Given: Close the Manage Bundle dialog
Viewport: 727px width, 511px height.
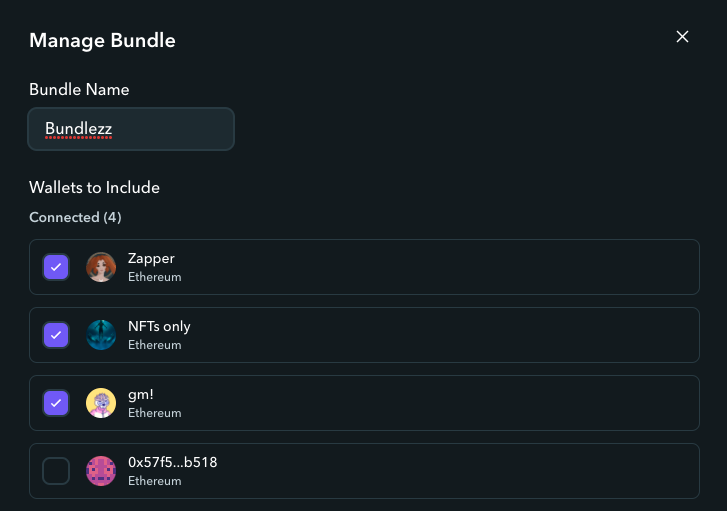Looking at the screenshot, I should click(682, 37).
